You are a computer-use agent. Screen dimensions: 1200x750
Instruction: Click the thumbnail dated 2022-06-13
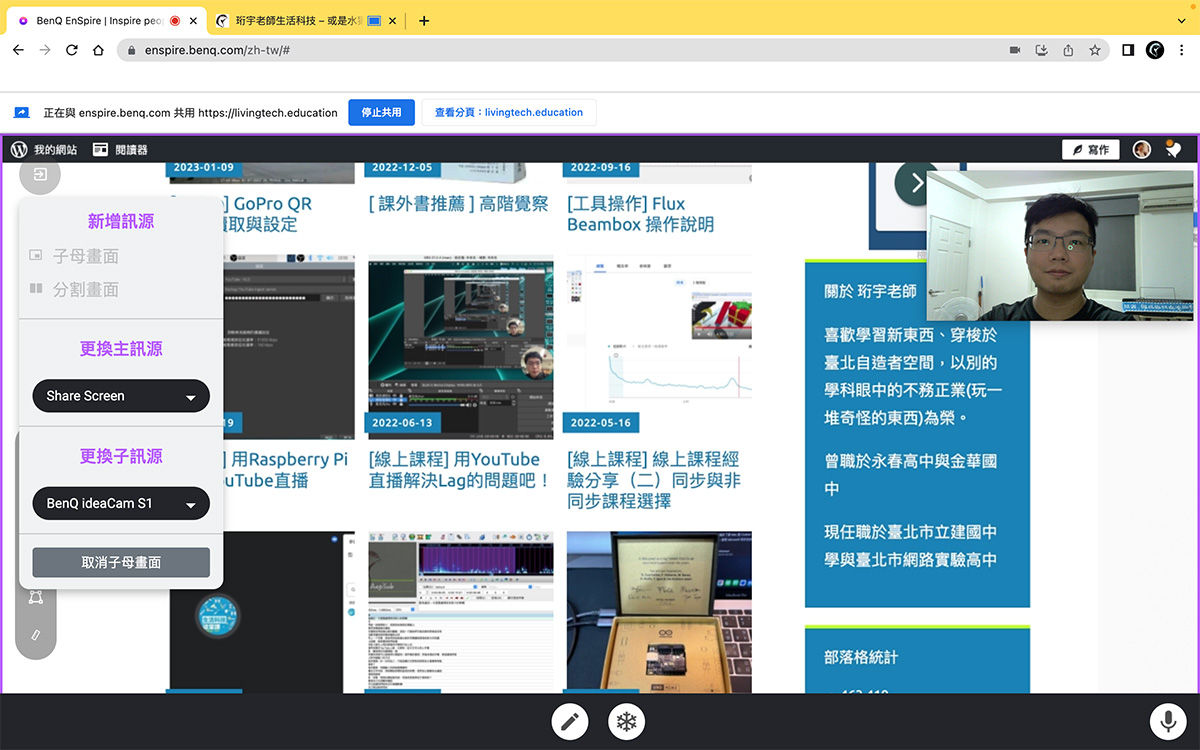coord(460,347)
